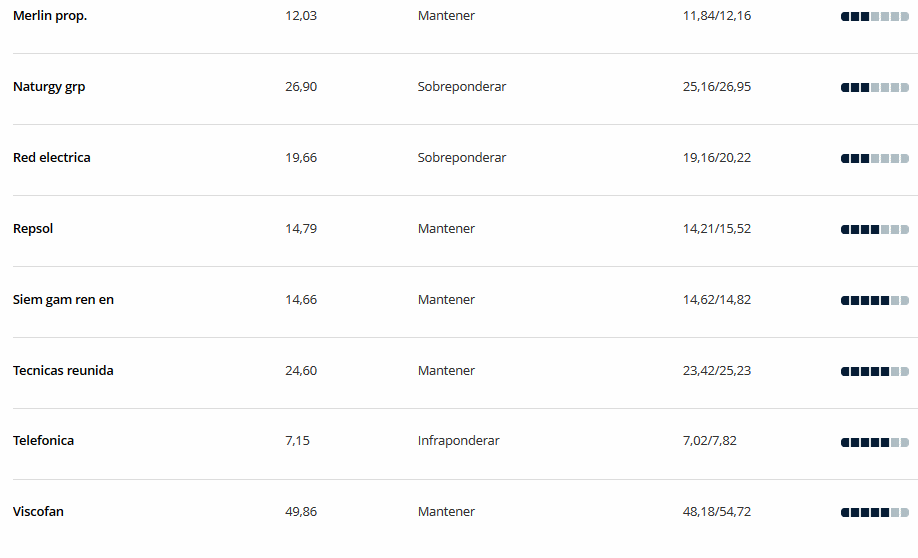Click Viscofan price range 48,18/54,72
Viewport: 918px width, 558px height.
(717, 512)
